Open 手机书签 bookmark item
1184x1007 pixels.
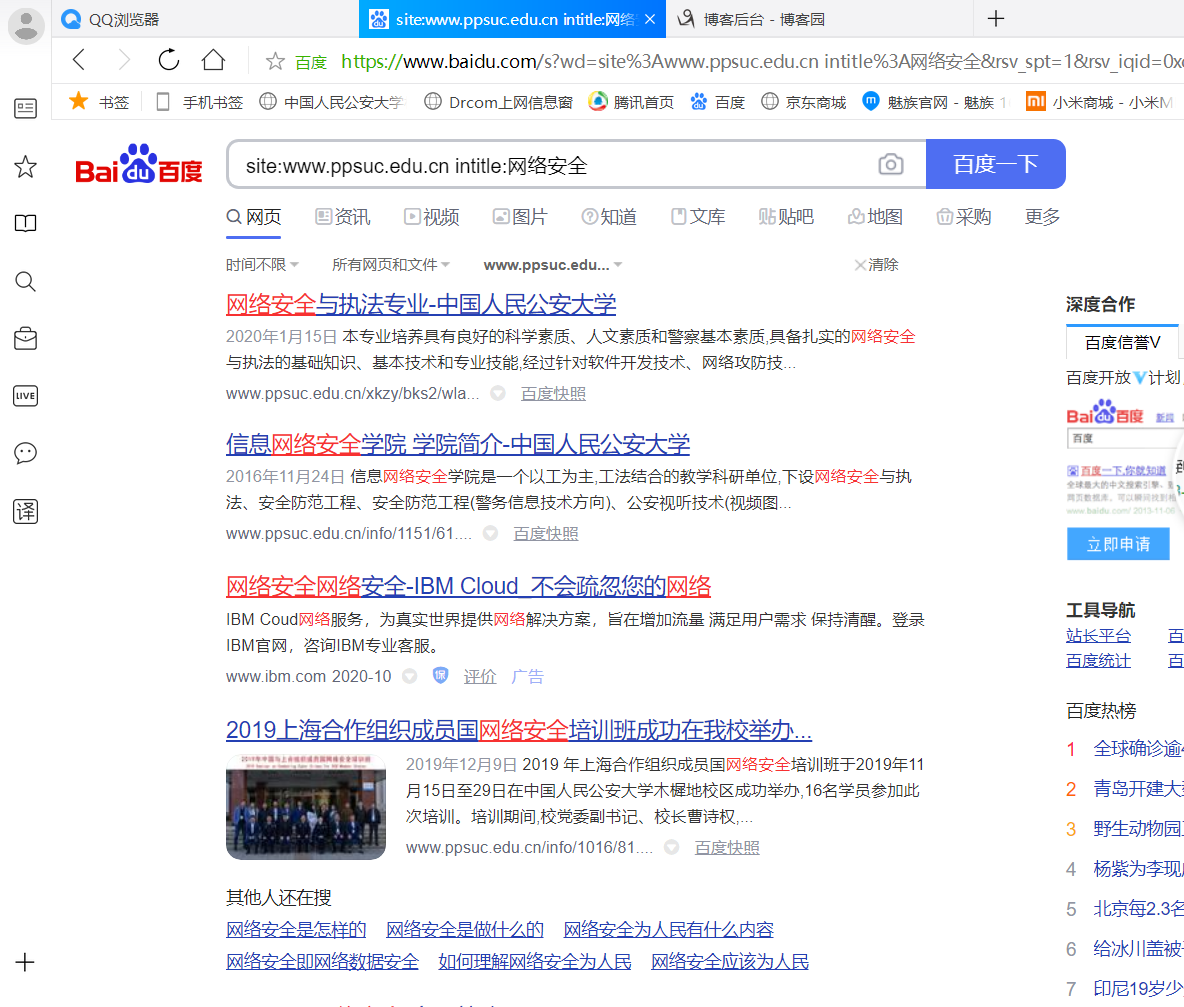(x=199, y=102)
